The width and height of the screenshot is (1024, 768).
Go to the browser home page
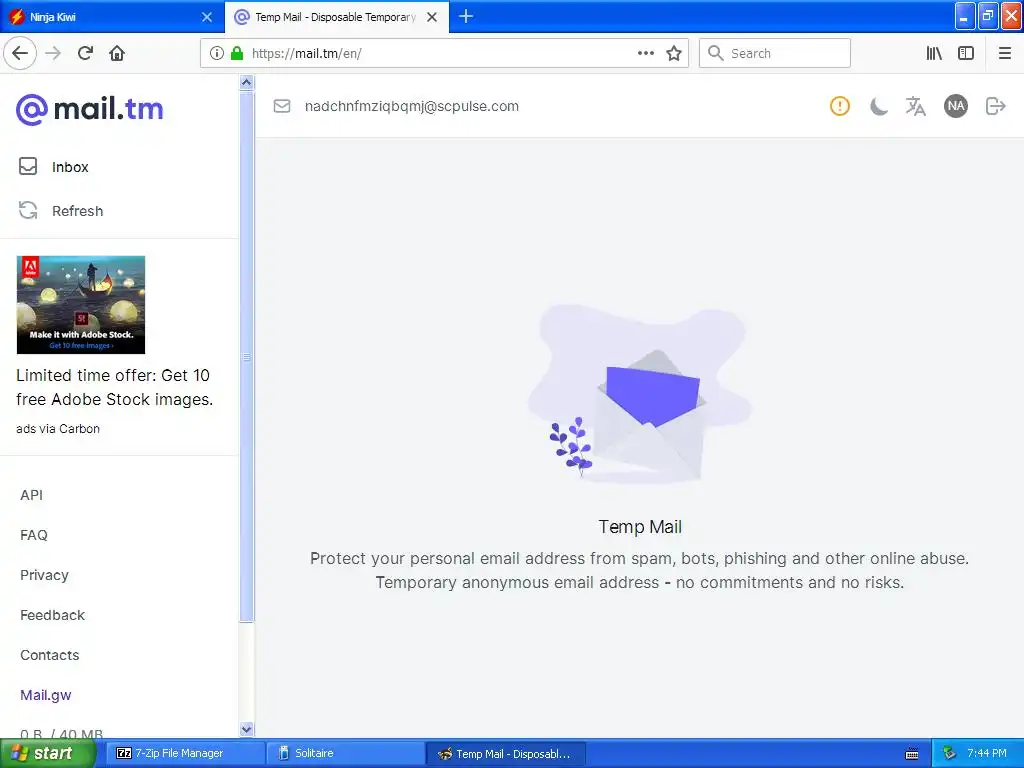pos(117,53)
